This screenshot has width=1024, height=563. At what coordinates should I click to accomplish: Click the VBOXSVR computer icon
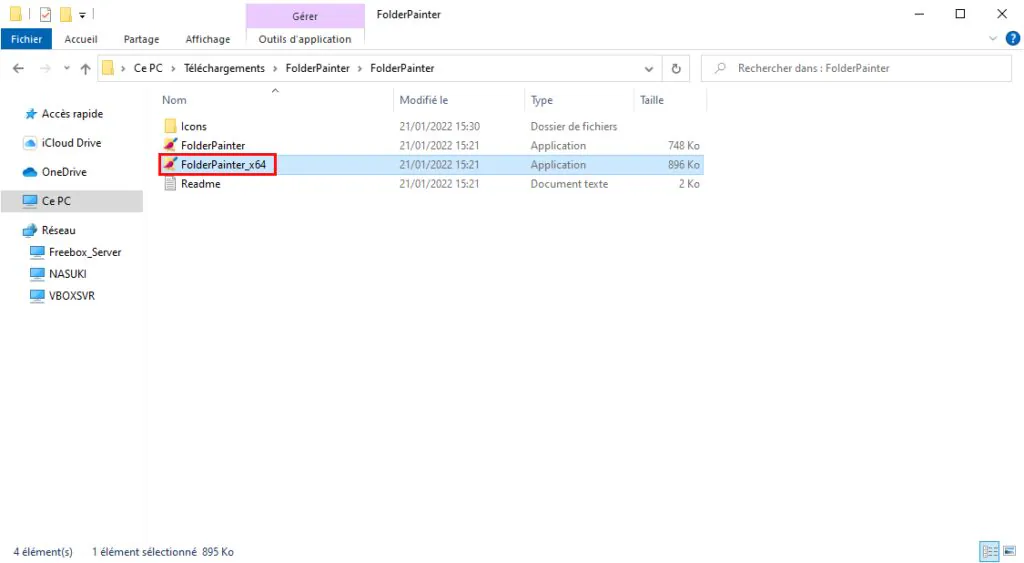[37, 295]
